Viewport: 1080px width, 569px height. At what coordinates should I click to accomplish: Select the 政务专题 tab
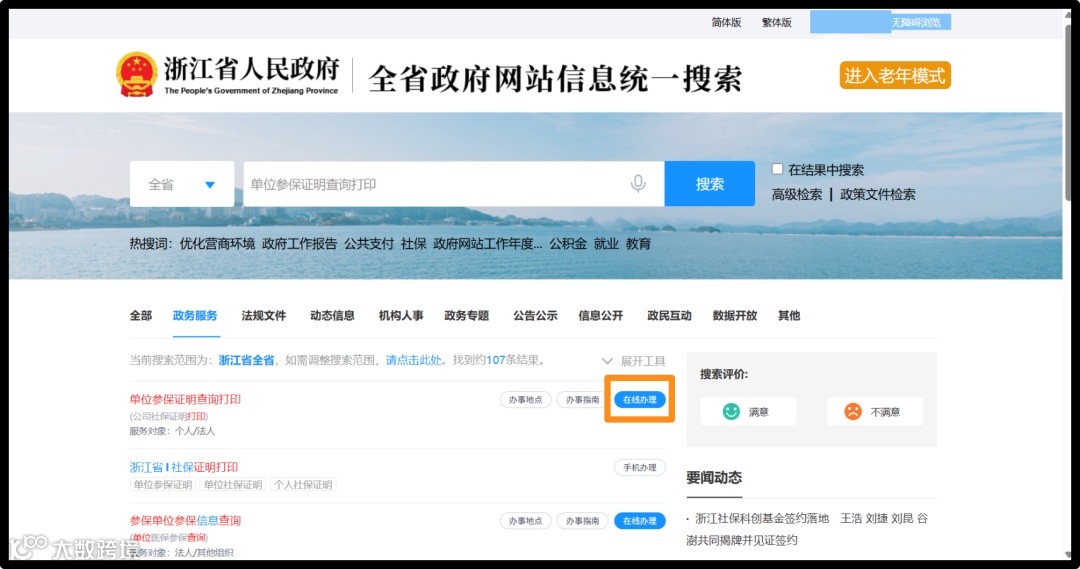[466, 315]
